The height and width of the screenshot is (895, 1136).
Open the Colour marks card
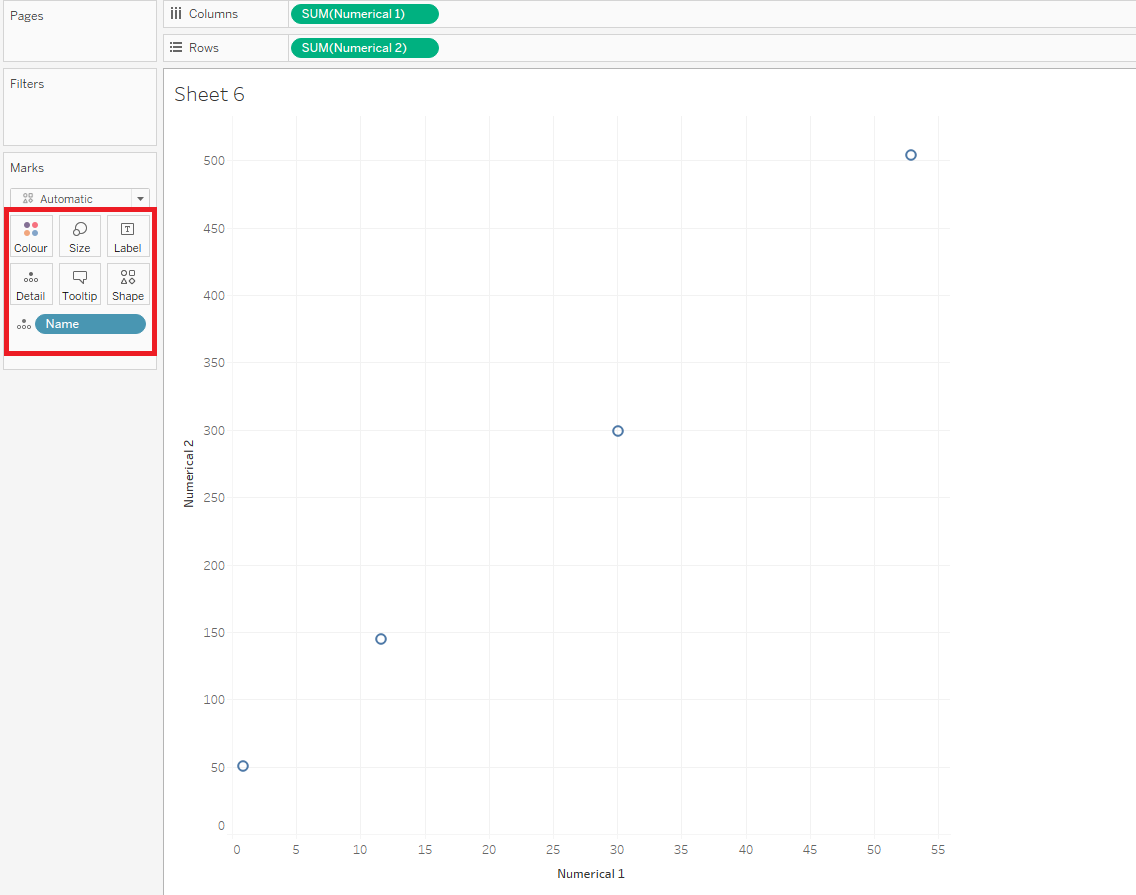click(x=31, y=236)
